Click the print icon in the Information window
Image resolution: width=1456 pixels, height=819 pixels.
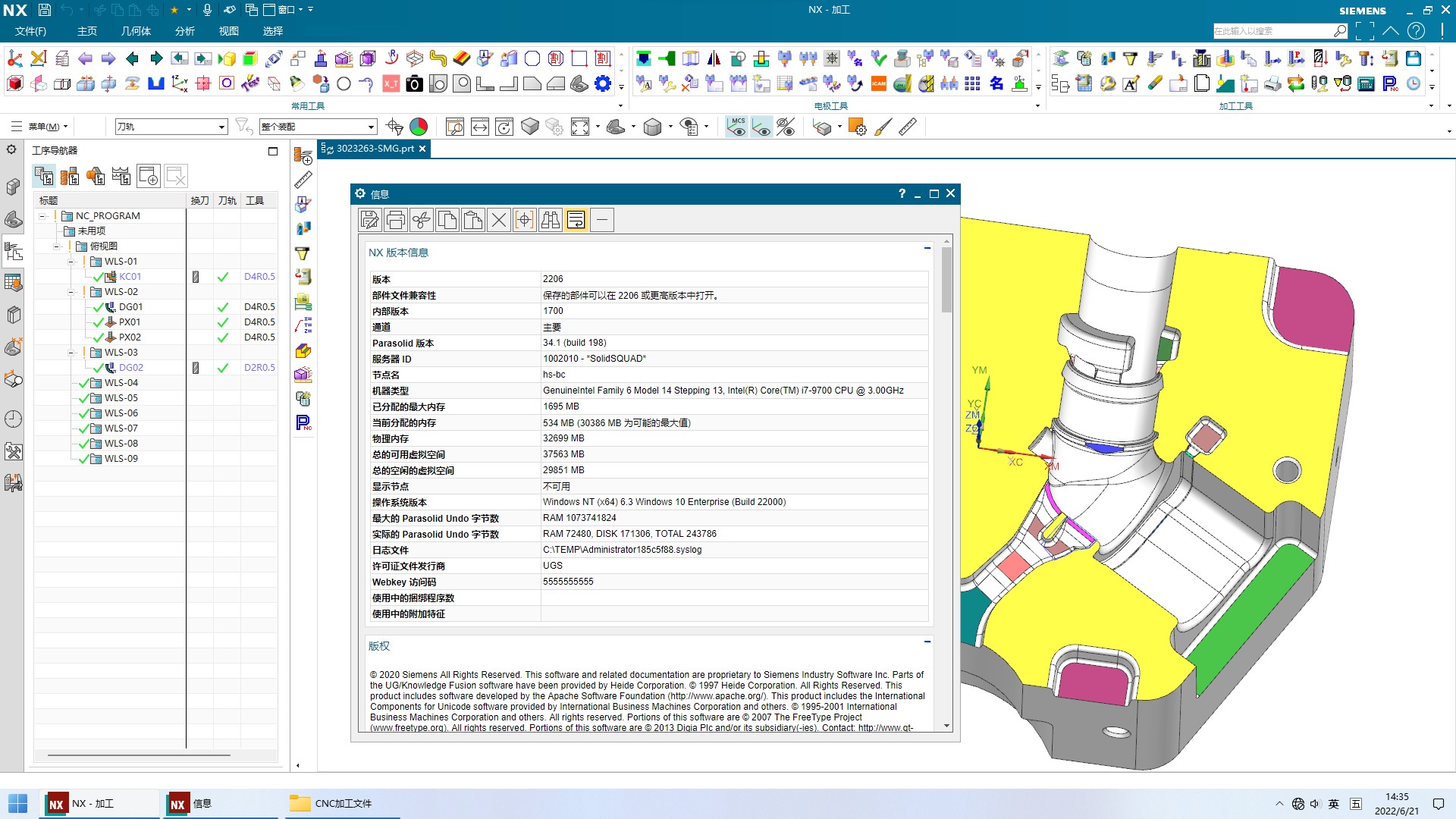click(395, 220)
